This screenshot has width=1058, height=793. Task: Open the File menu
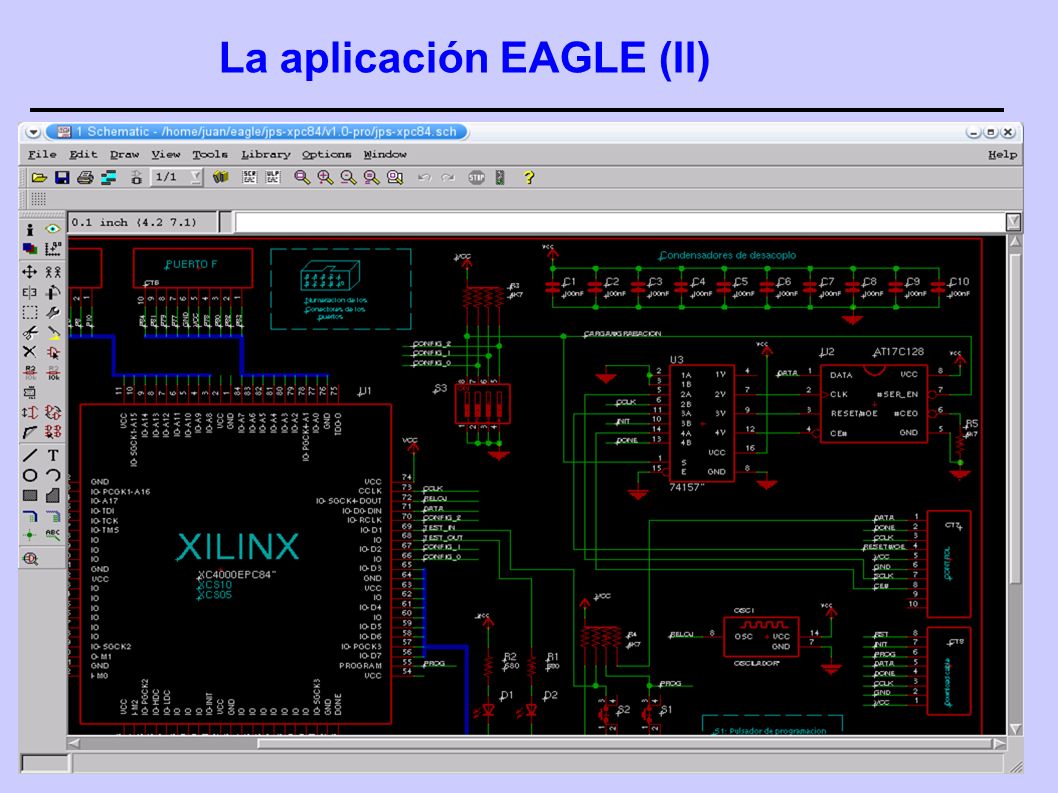pyautogui.click(x=42, y=155)
